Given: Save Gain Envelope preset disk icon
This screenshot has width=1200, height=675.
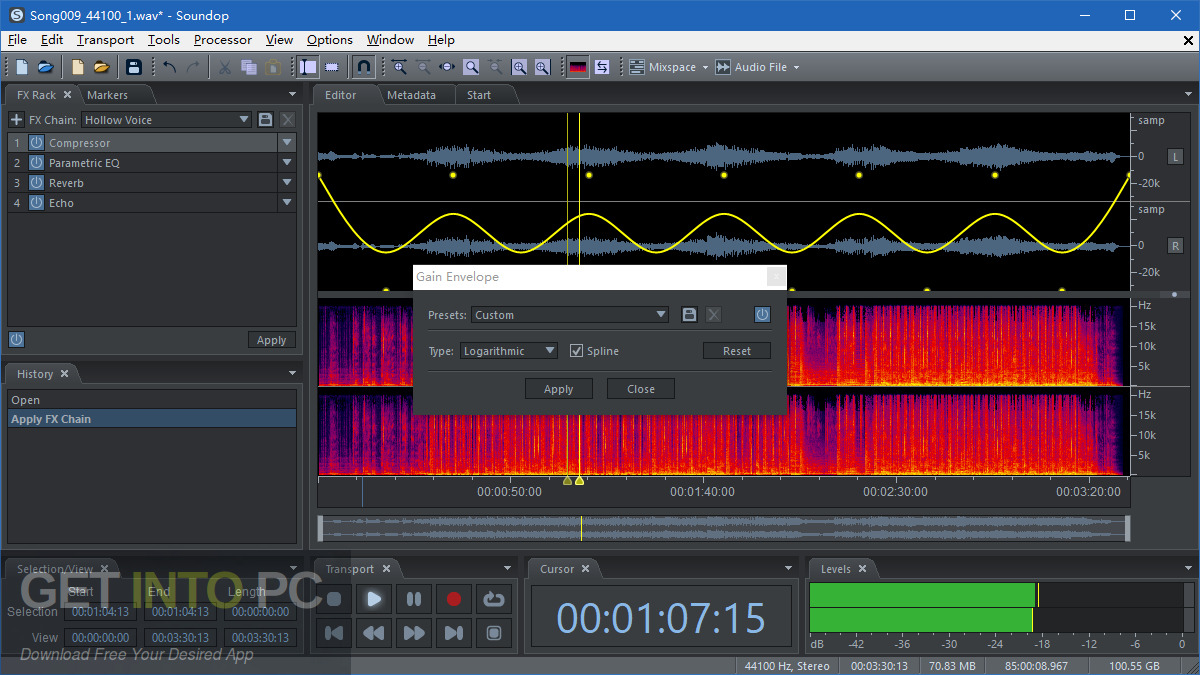Looking at the screenshot, I should (689, 314).
